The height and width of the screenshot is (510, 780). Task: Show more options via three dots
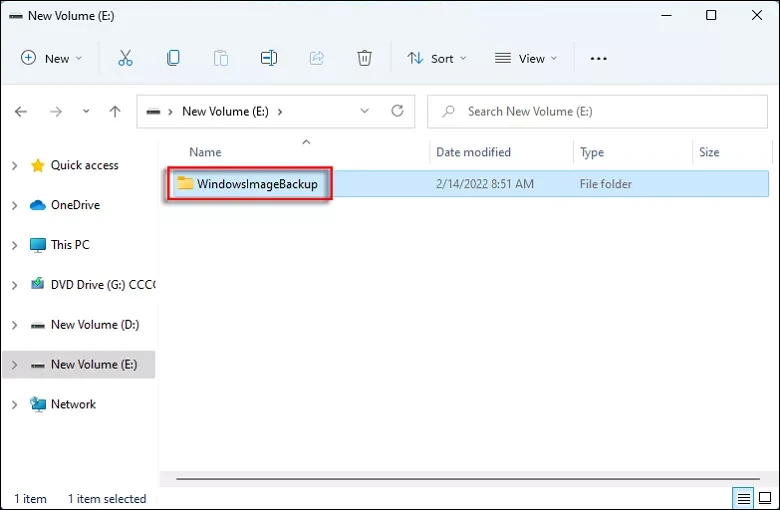pos(598,59)
